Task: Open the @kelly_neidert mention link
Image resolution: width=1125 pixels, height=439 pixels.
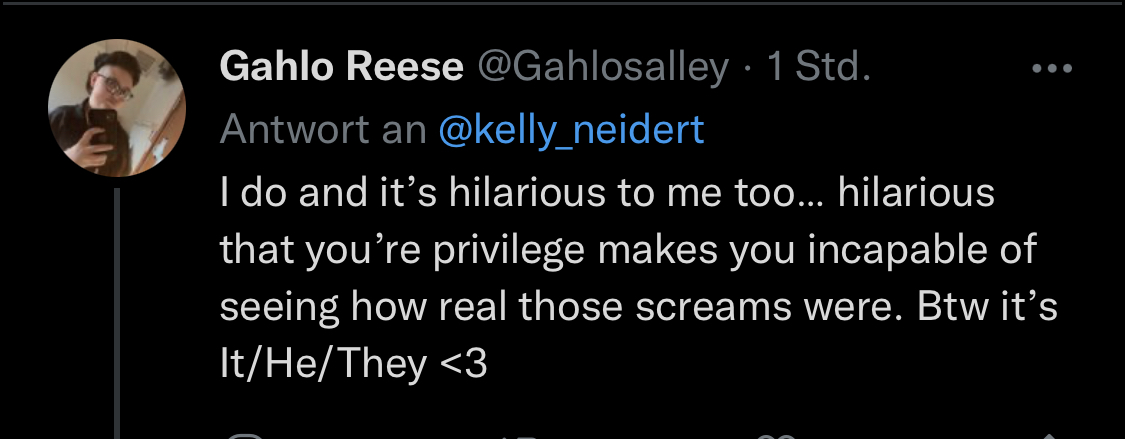Action: 570,130
